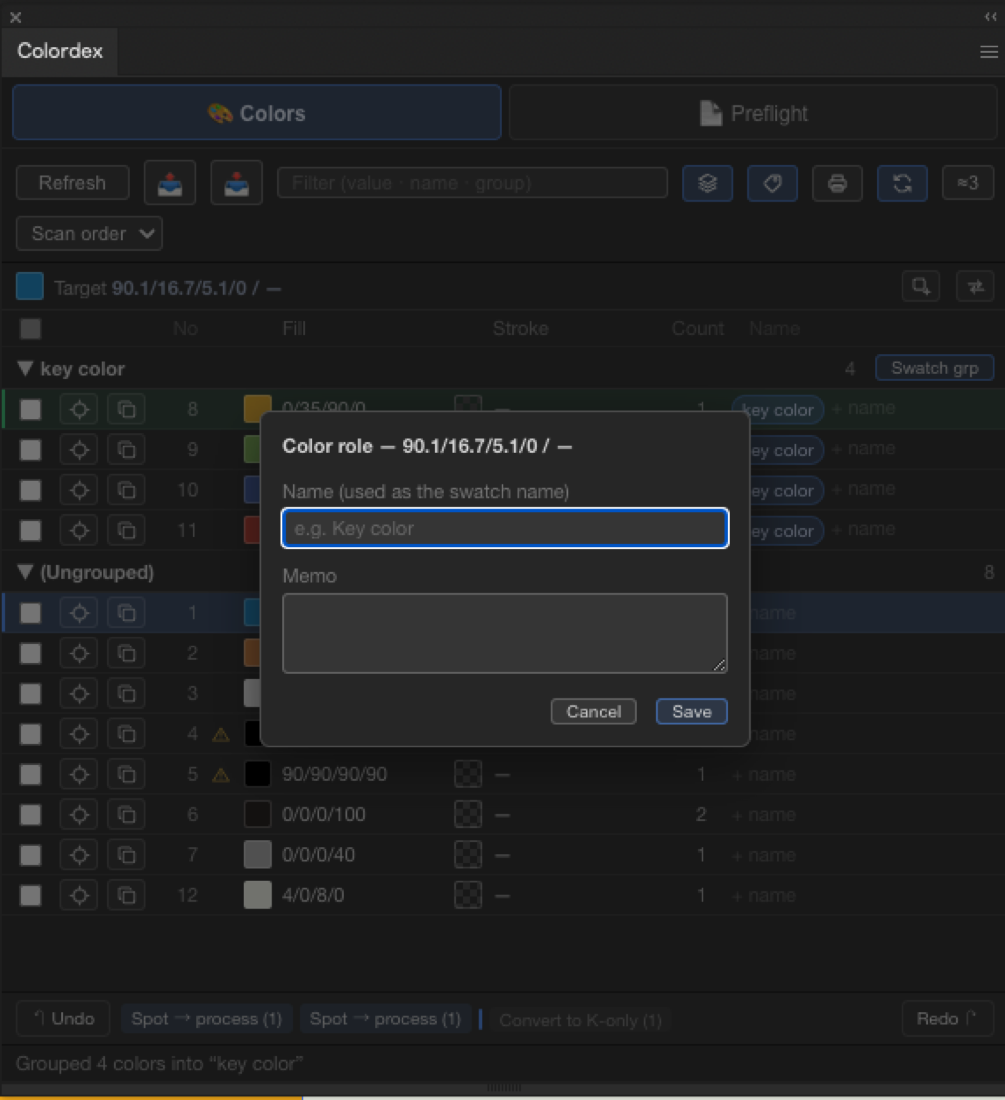Click the light fill swatch for 4/0/8/0
This screenshot has height=1100, width=1005.
(x=257, y=895)
